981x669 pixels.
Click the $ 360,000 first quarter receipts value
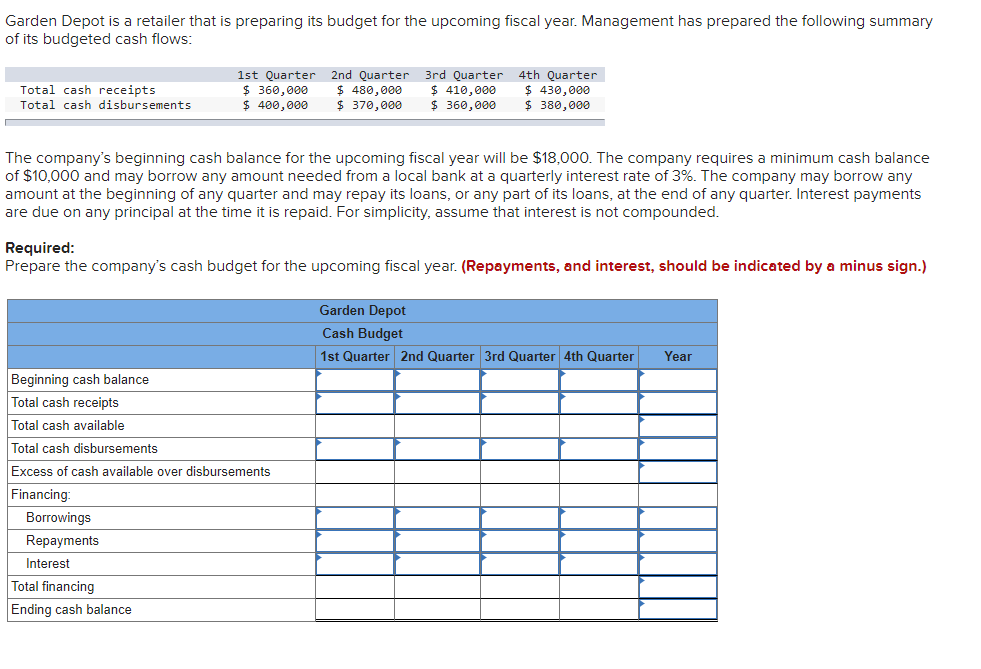[275, 90]
